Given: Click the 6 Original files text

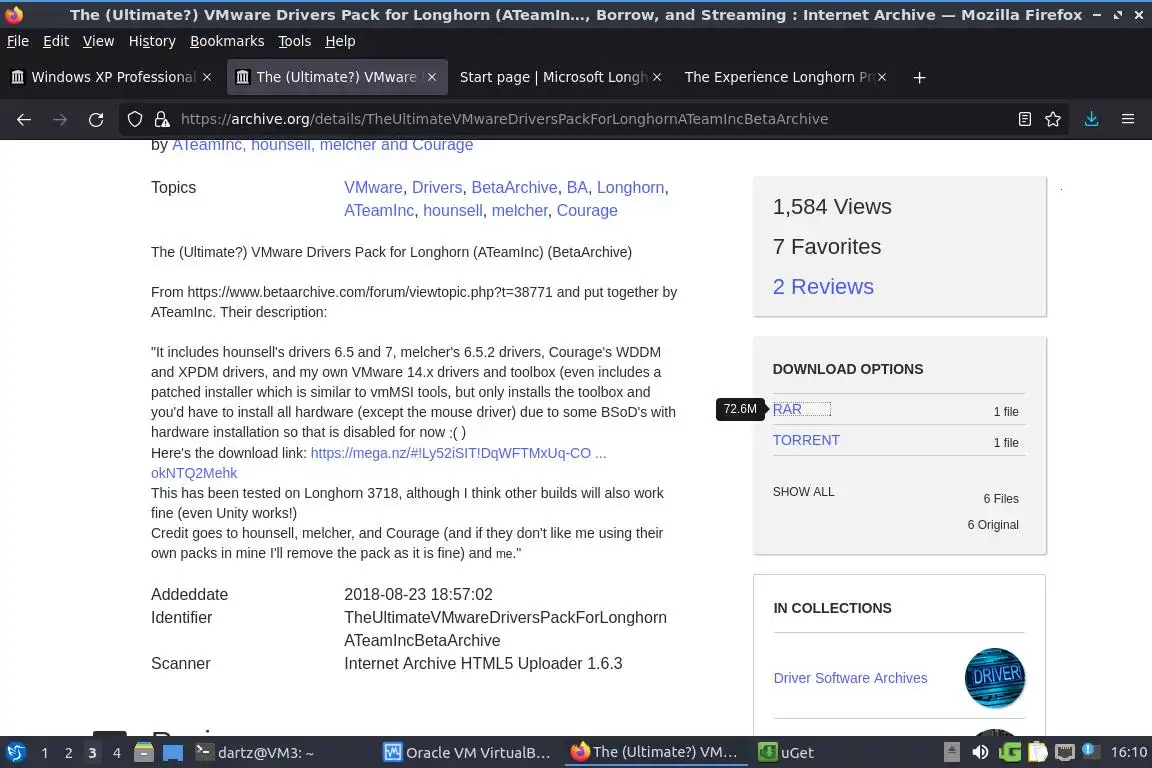Looking at the screenshot, I should click(x=993, y=525).
